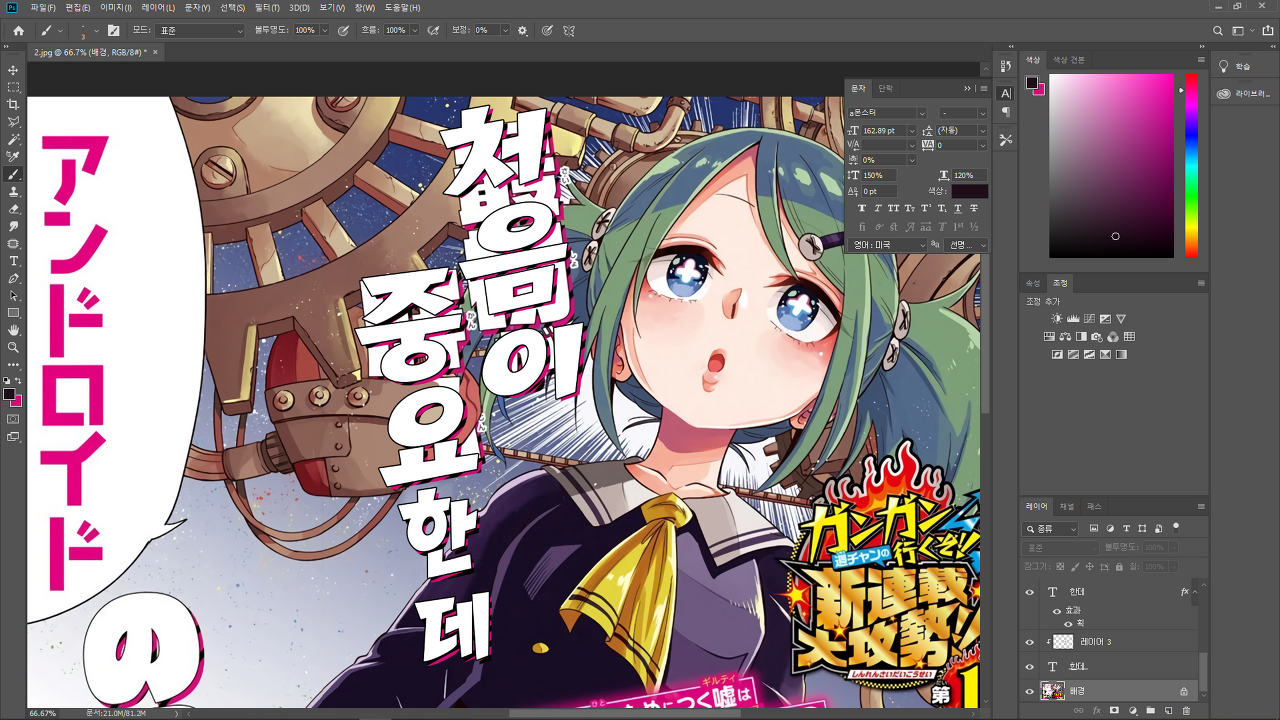Screen dimensions: 1280x720
Task: Add a layer mask icon
Action: (x=1114, y=710)
